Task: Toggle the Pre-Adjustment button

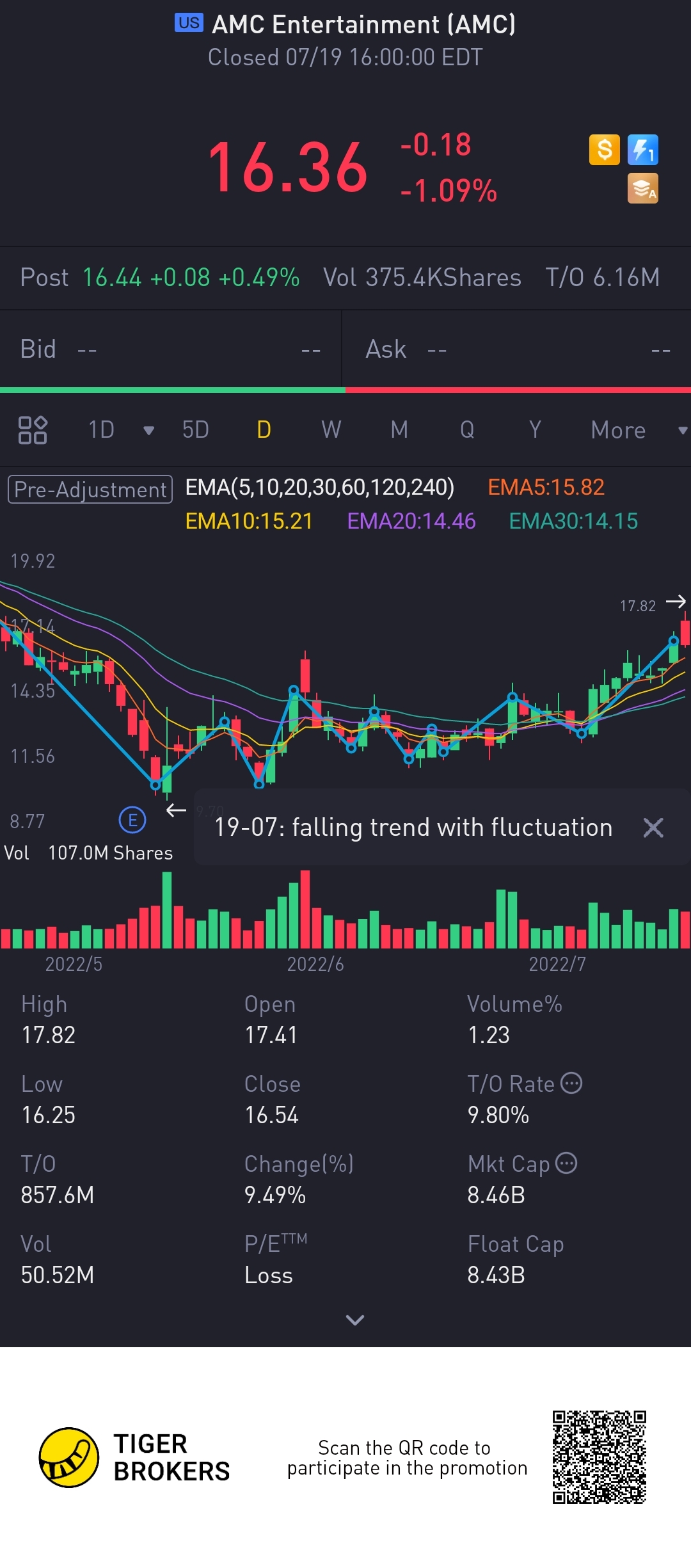Action: tap(90, 490)
